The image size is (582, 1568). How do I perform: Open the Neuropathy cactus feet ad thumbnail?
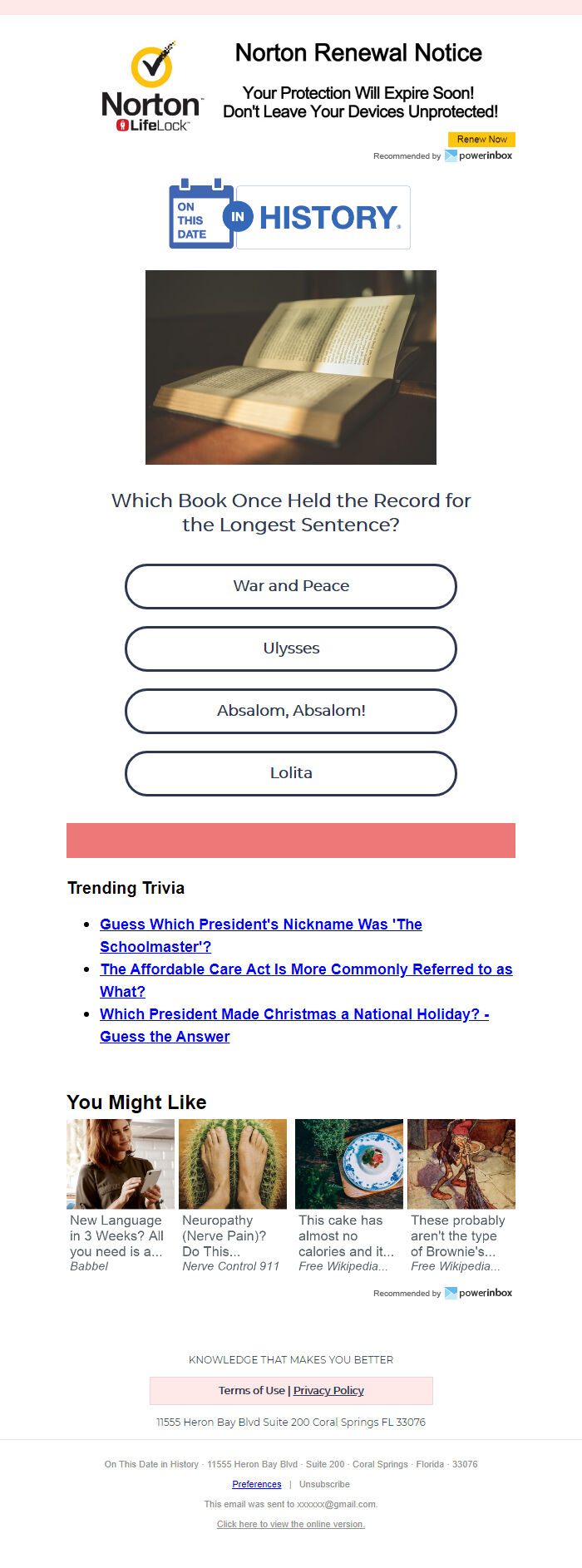233,1164
